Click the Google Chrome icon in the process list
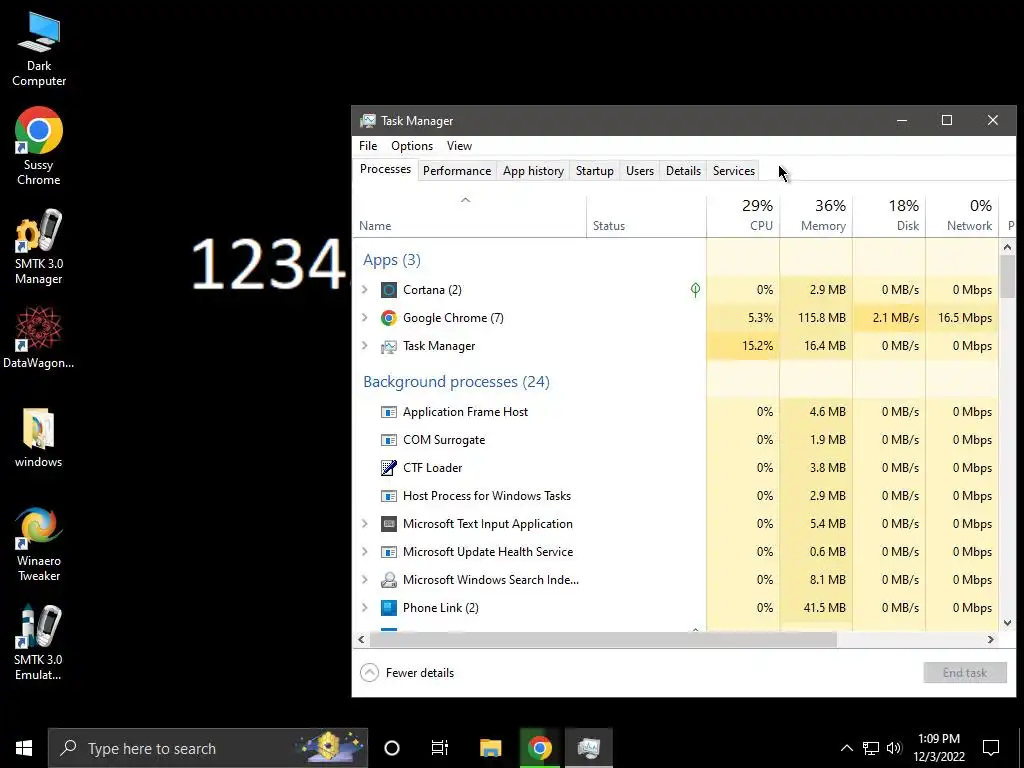 pos(389,318)
